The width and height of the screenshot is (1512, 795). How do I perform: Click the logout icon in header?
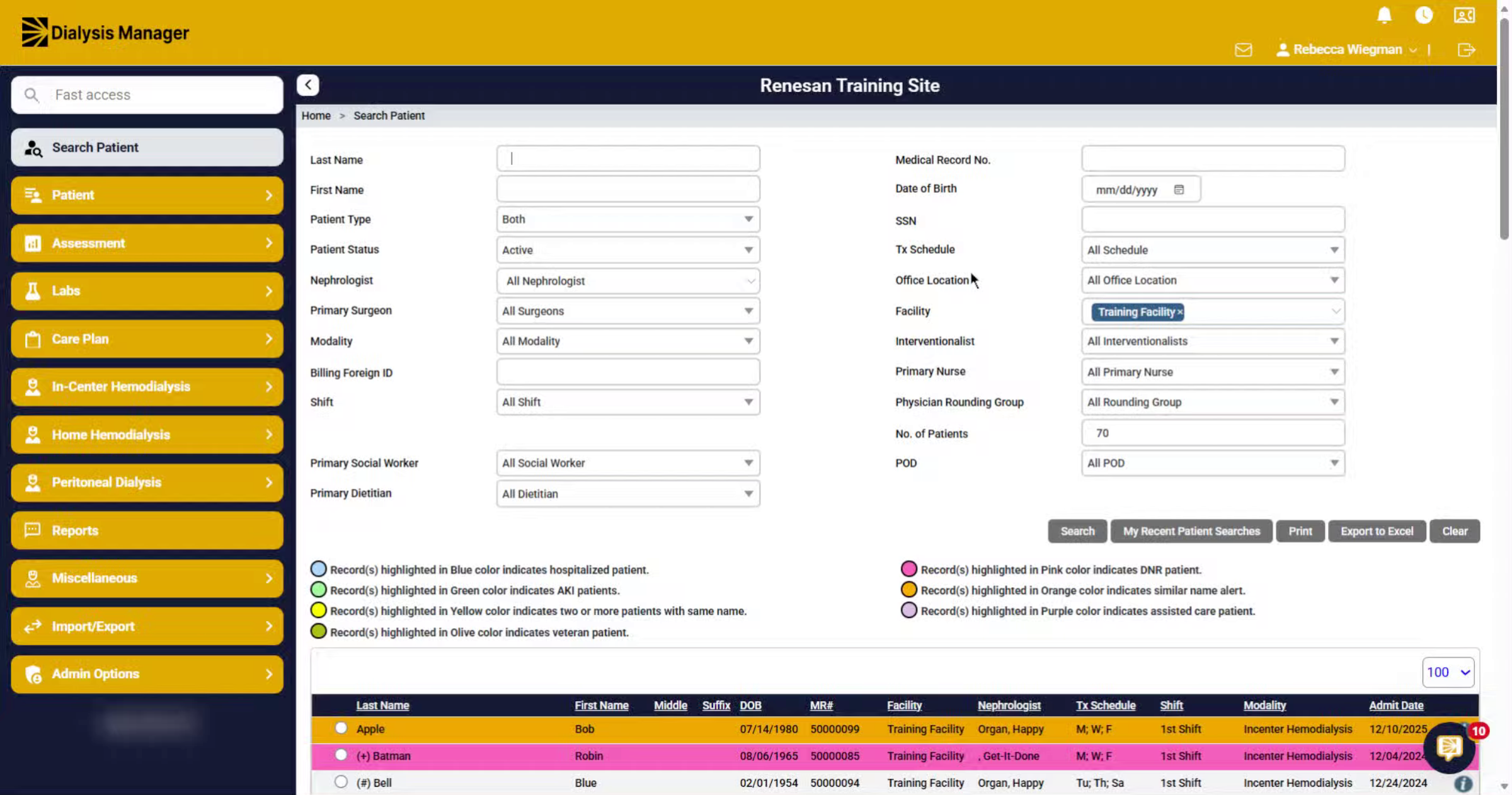pos(1467,50)
